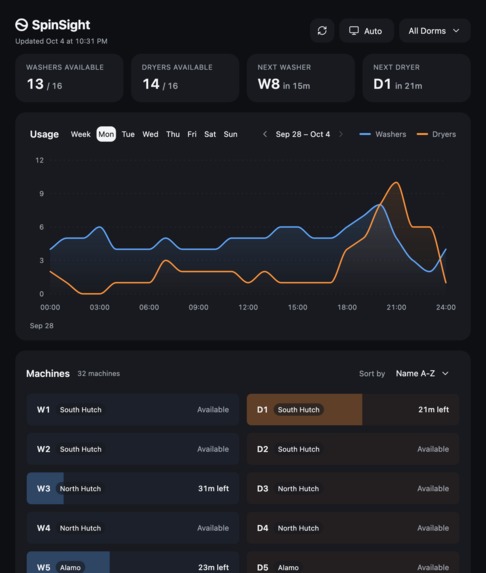The height and width of the screenshot is (573, 486).
Task: Click the 'Sort by' label
Action: (372, 373)
